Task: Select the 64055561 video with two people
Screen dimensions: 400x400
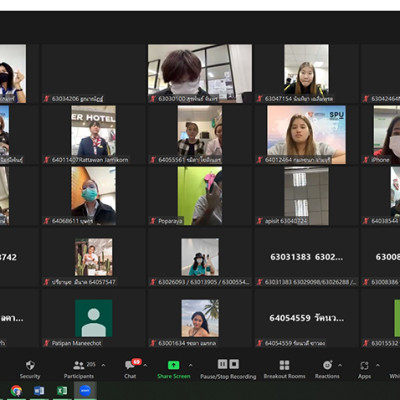Action: (x=200, y=135)
